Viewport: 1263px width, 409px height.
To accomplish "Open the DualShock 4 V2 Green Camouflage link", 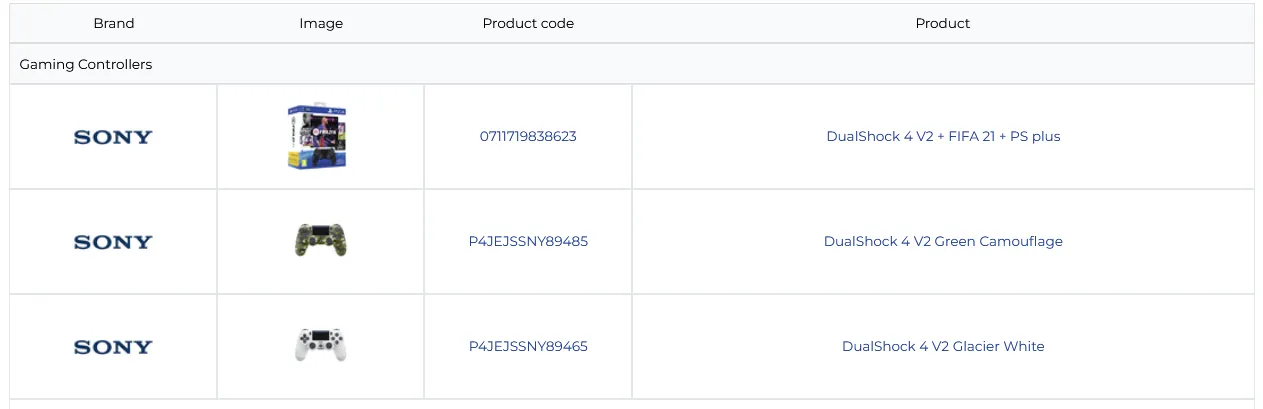I will pos(943,241).
